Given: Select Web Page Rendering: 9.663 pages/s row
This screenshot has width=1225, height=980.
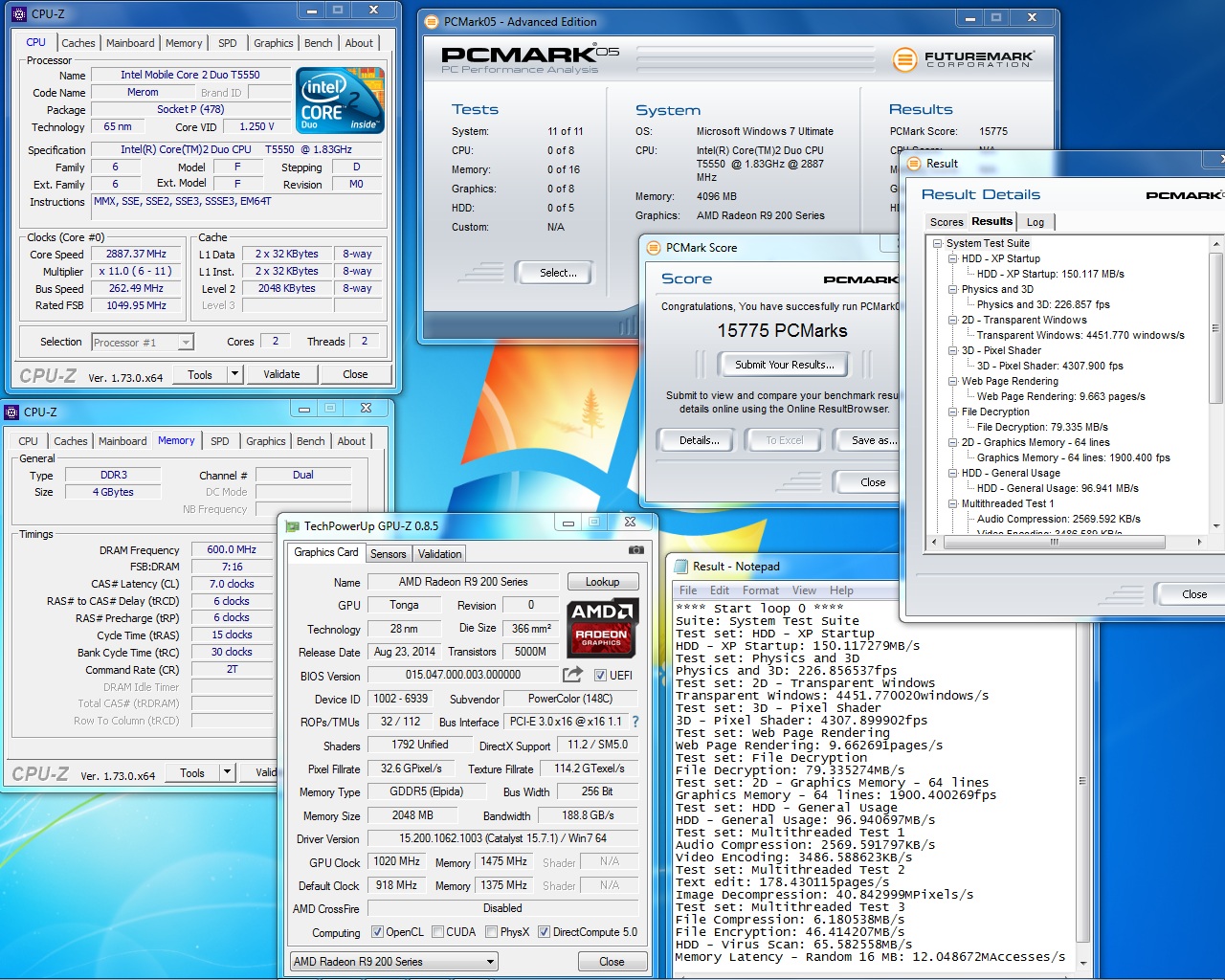Looking at the screenshot, I should tap(1060, 396).
